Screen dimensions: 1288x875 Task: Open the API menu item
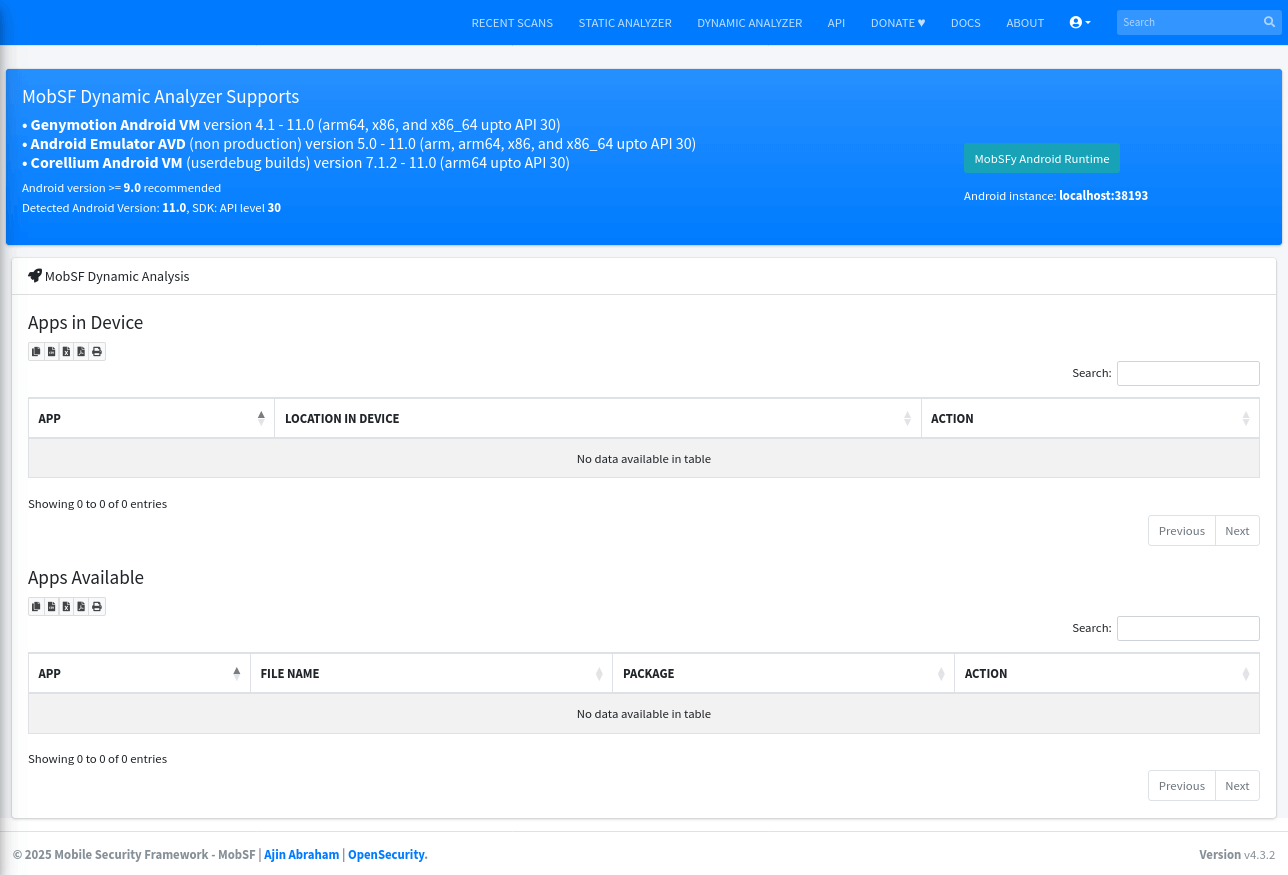[836, 23]
